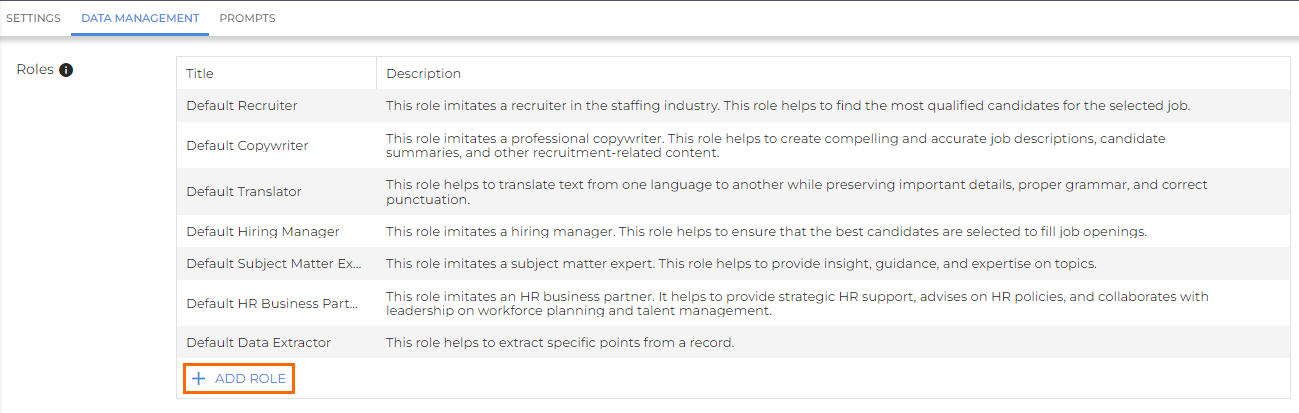Click the recruiter staffing industry description

tap(787, 105)
